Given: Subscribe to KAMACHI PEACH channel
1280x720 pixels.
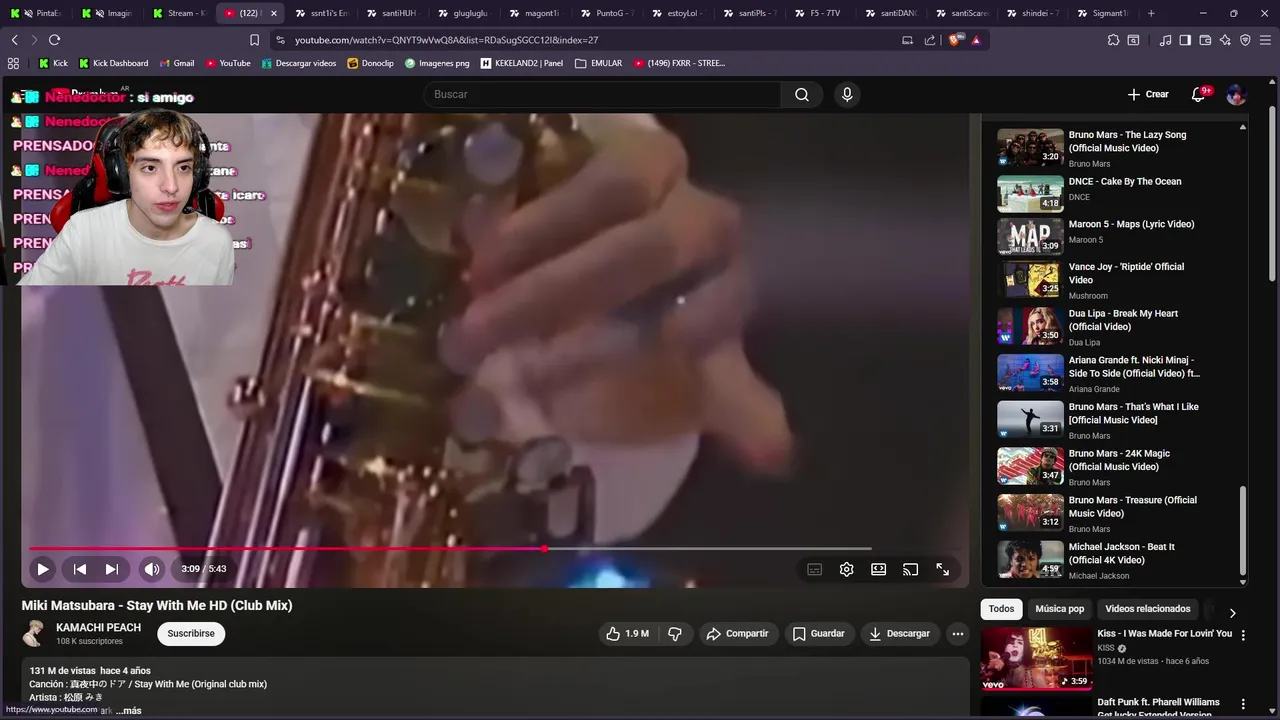Looking at the screenshot, I should point(191,634).
